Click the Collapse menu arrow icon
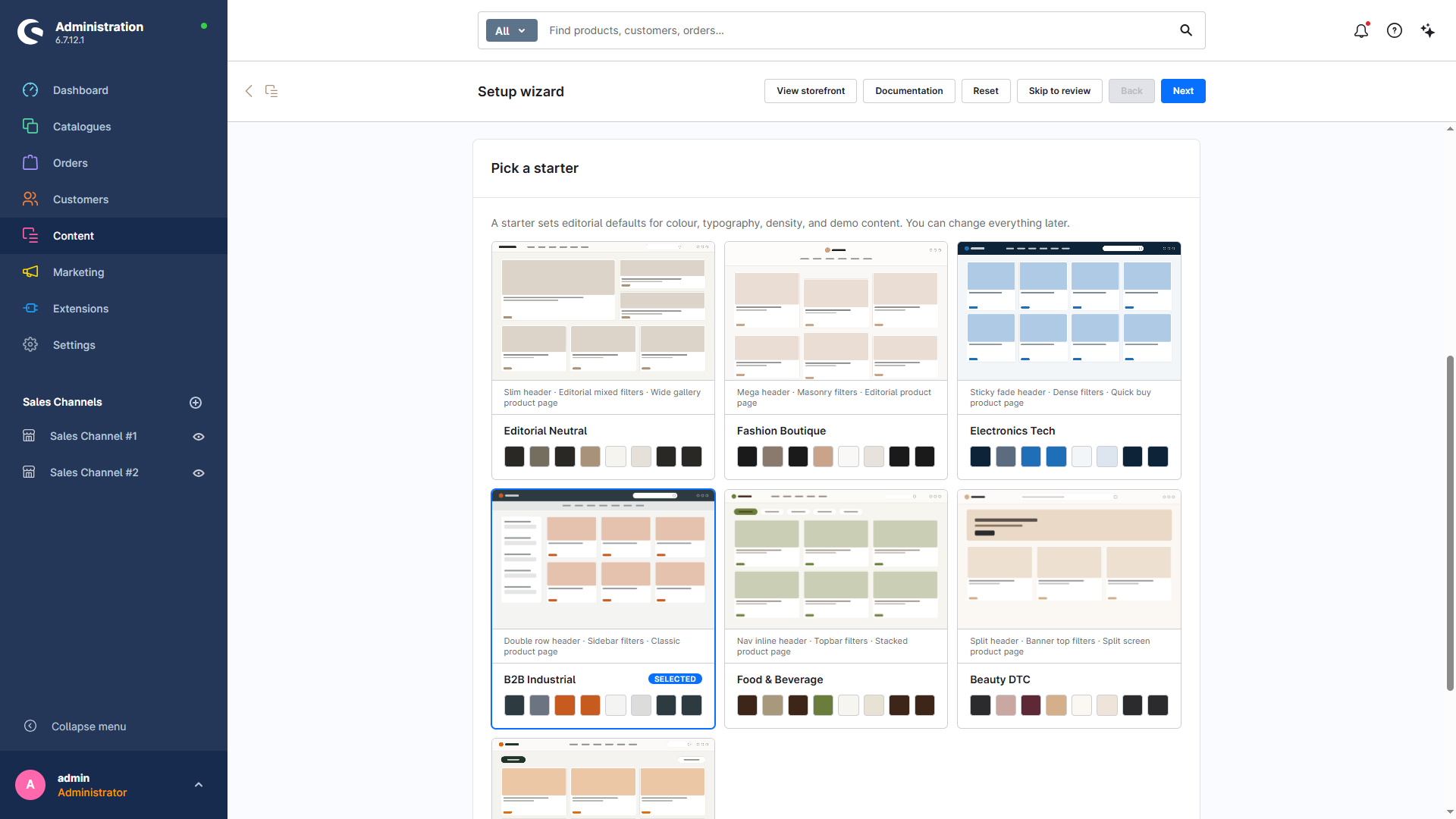Viewport: 1456px width, 819px height. tap(30, 726)
